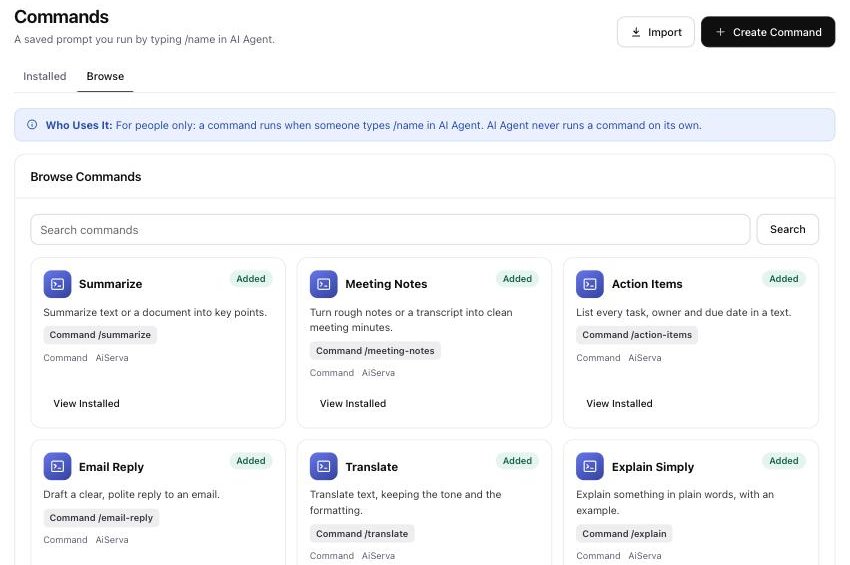
Task: Click the Commands page heading
Action: 61,17
